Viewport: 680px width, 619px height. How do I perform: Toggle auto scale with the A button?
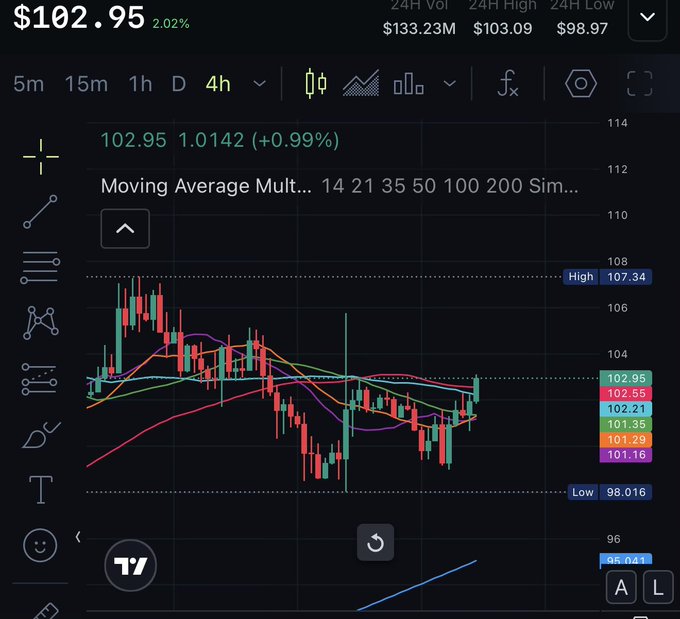point(621,587)
